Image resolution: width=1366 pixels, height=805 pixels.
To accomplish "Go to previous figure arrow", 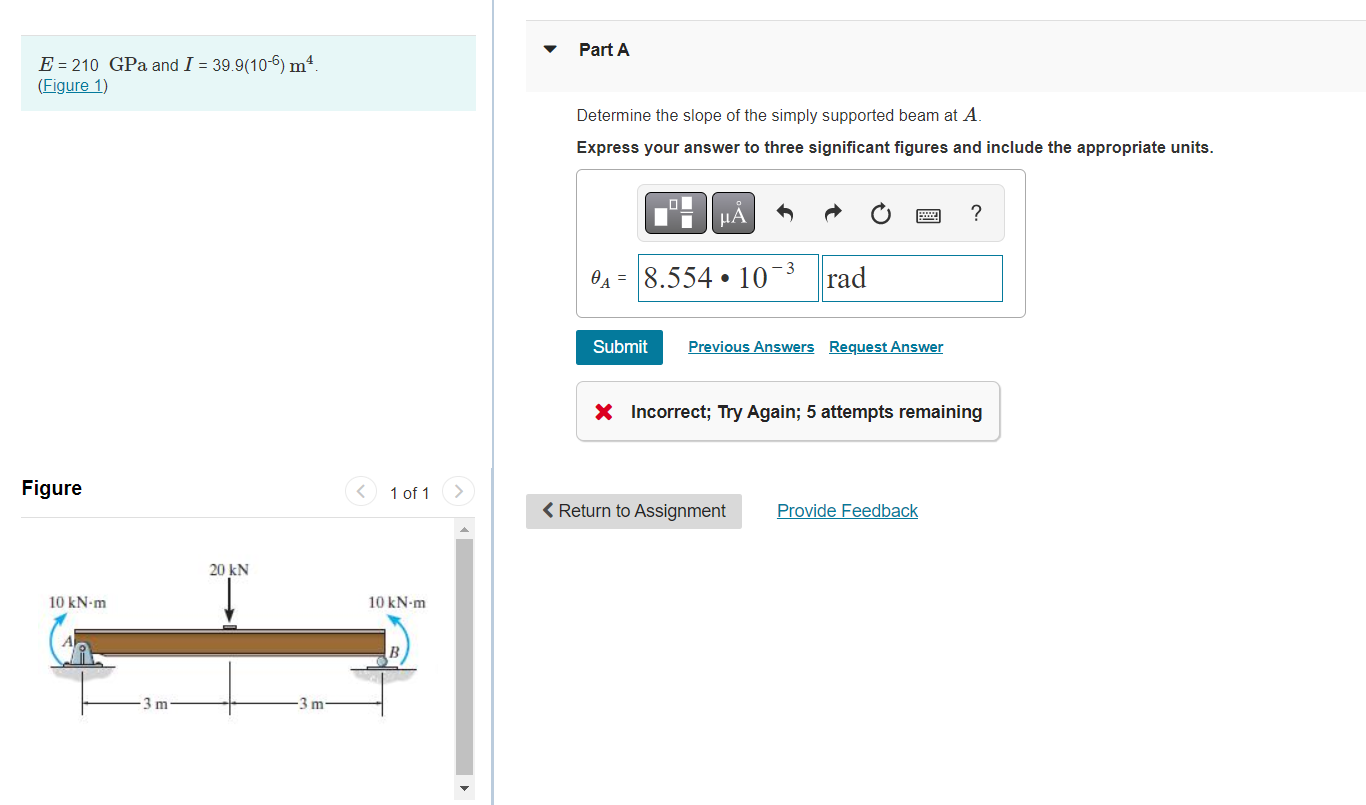I will (x=360, y=492).
